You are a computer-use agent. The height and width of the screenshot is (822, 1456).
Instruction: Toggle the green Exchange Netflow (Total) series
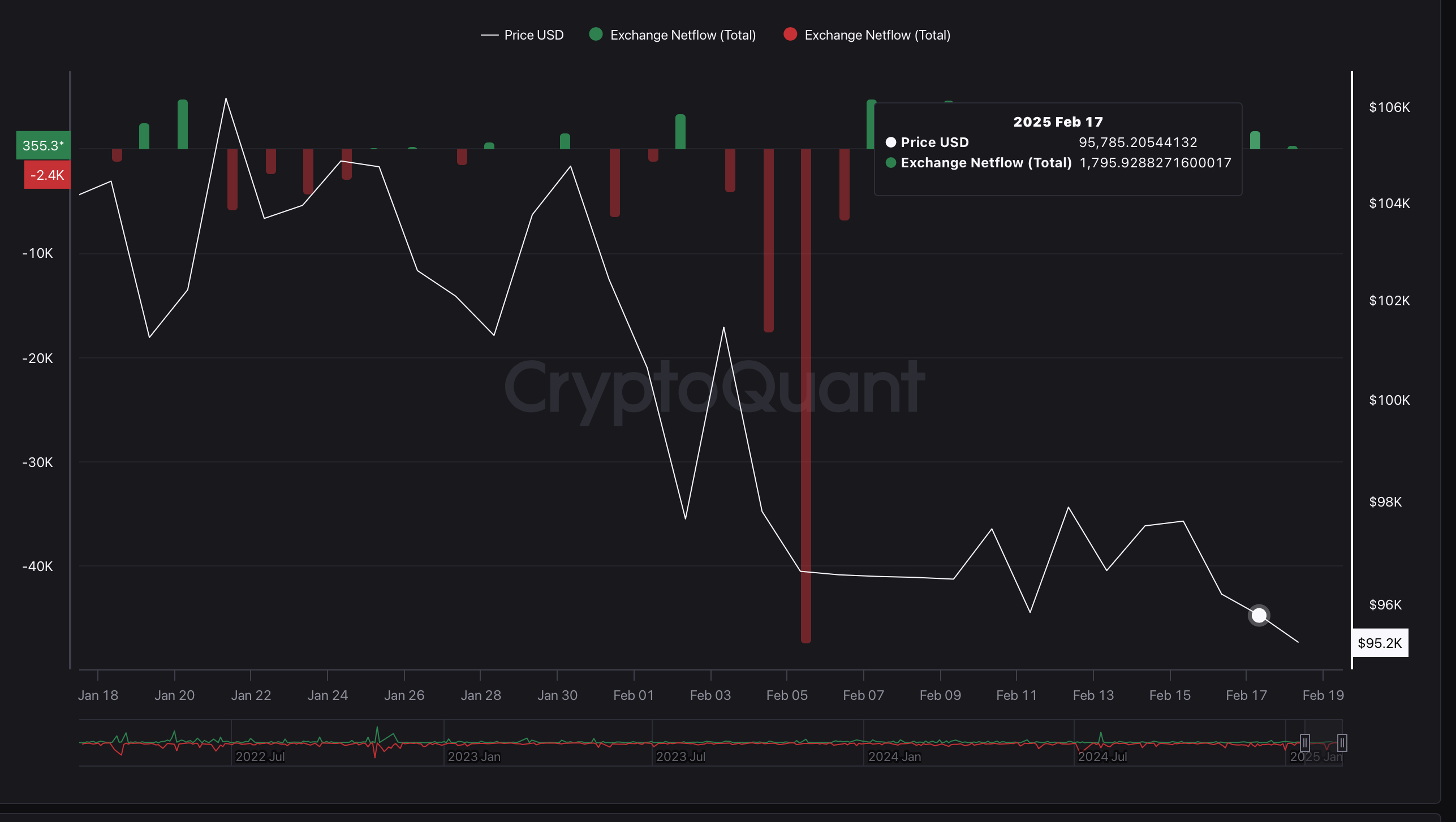[x=672, y=34]
